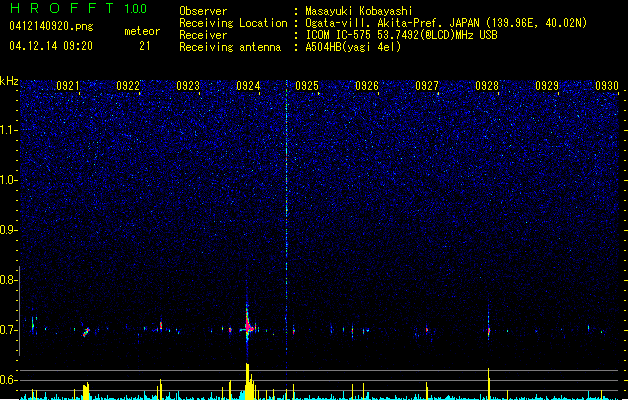Click the tallest yellow power peak near 0924
Viewport: 629px width, 400px height.
tap(248, 381)
